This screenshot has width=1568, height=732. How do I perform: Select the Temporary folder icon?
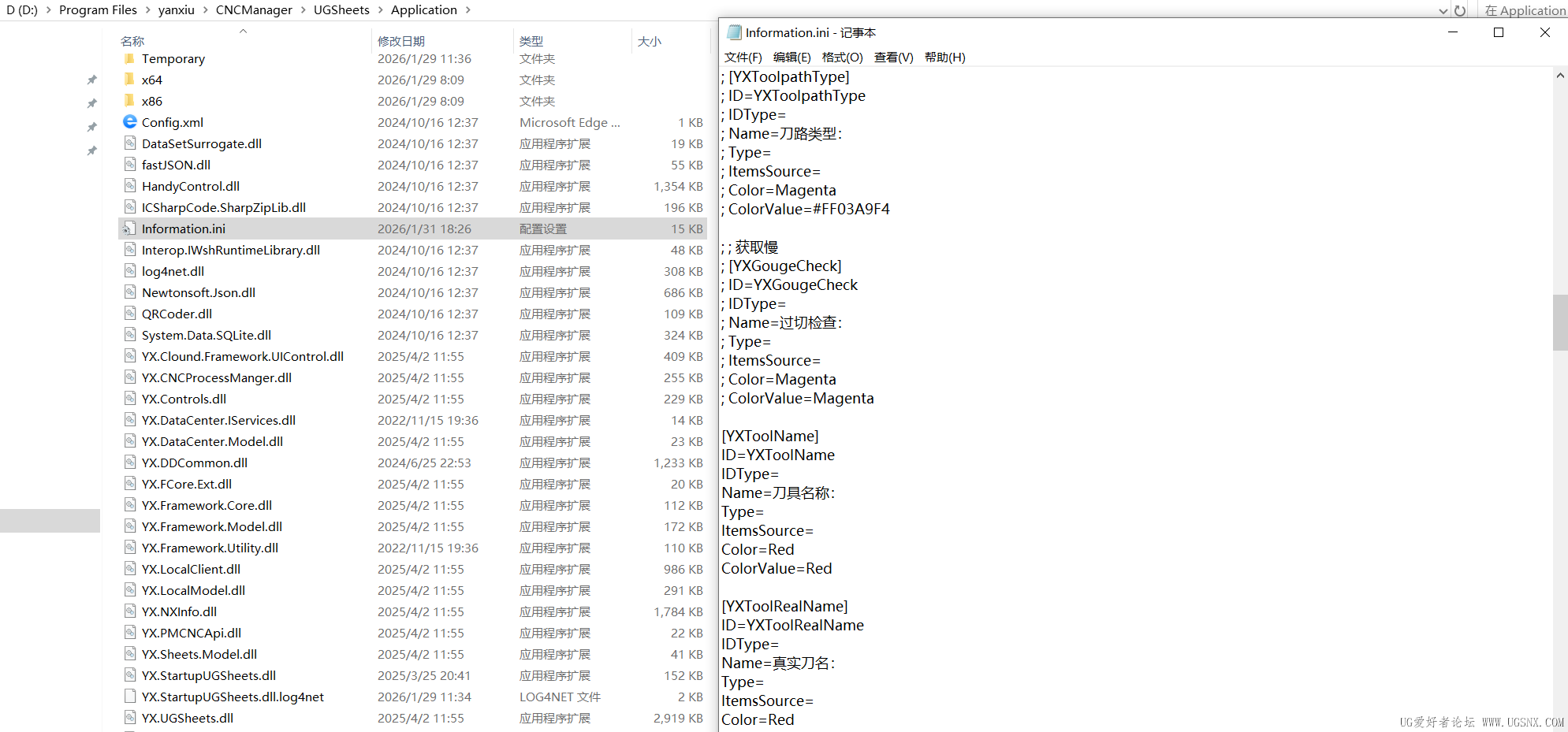coord(129,58)
